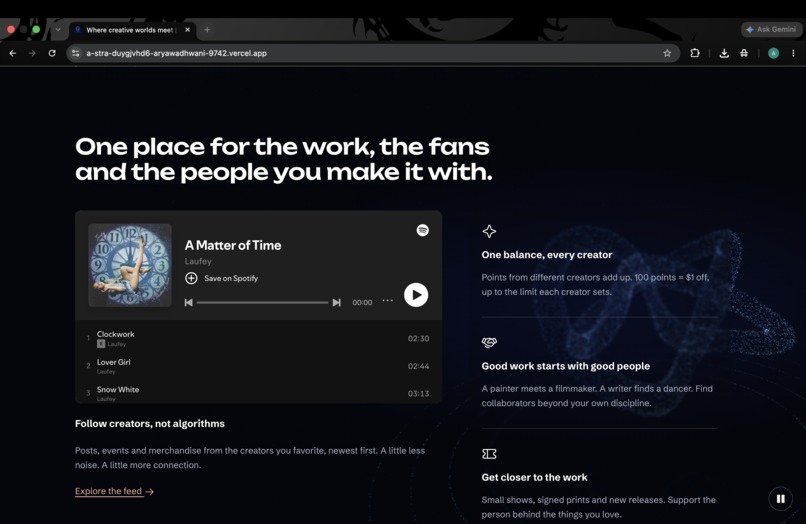Screen dimensions: 806x524
Task: Click the Save on Spotify plus icon
Action: point(191,278)
